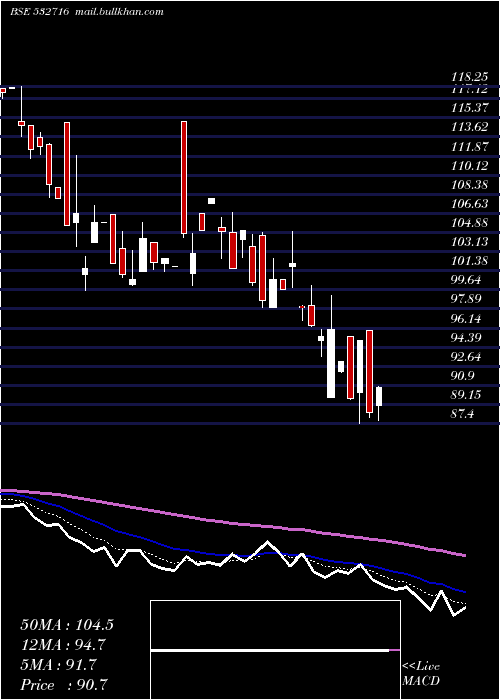Select the 92.64 price axis label
The width and height of the screenshot is (500, 700).
tap(466, 356)
